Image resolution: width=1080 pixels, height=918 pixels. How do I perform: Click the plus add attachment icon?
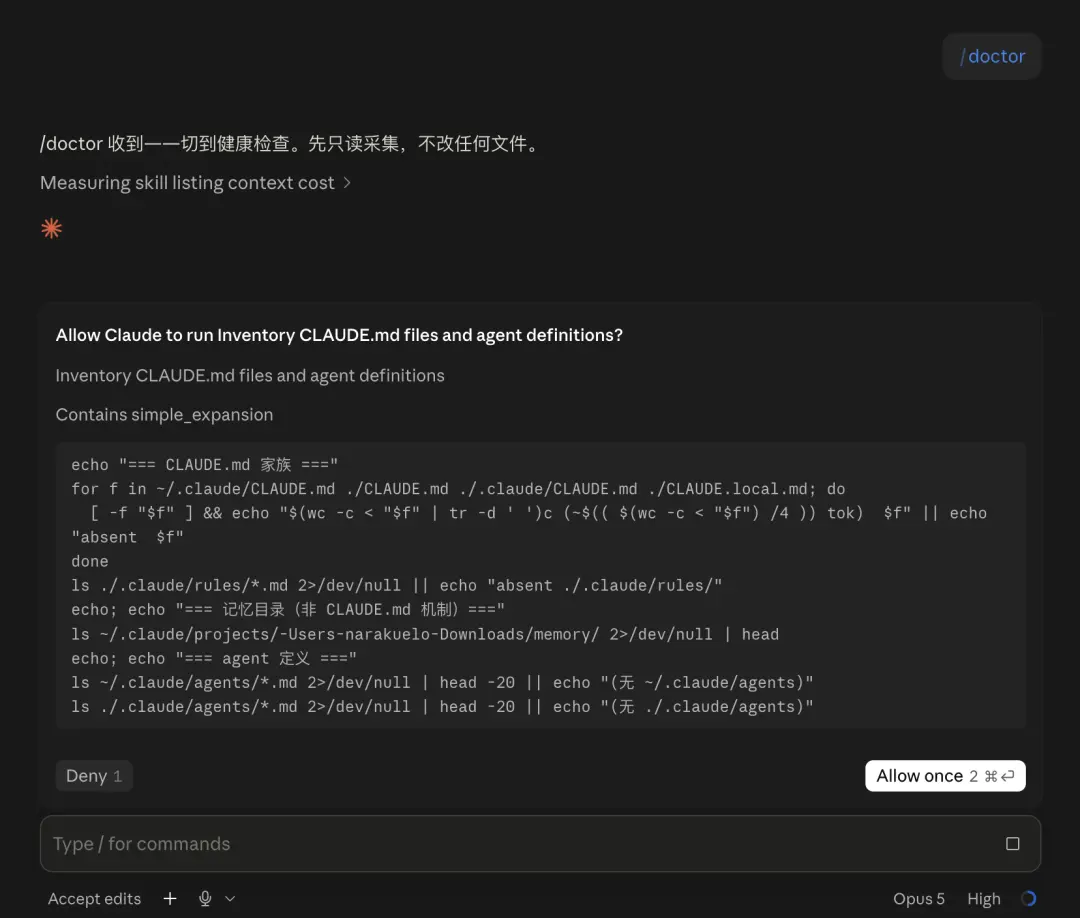(170, 899)
